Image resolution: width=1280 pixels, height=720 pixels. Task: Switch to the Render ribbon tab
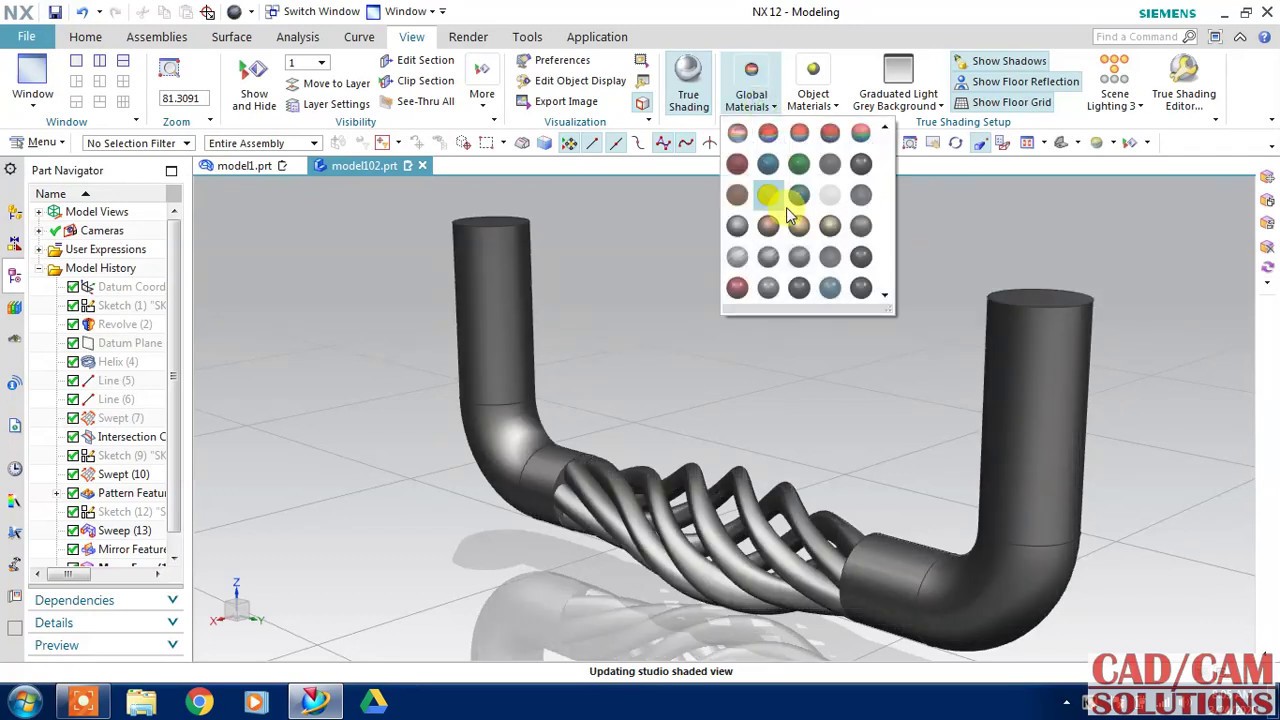tap(468, 37)
